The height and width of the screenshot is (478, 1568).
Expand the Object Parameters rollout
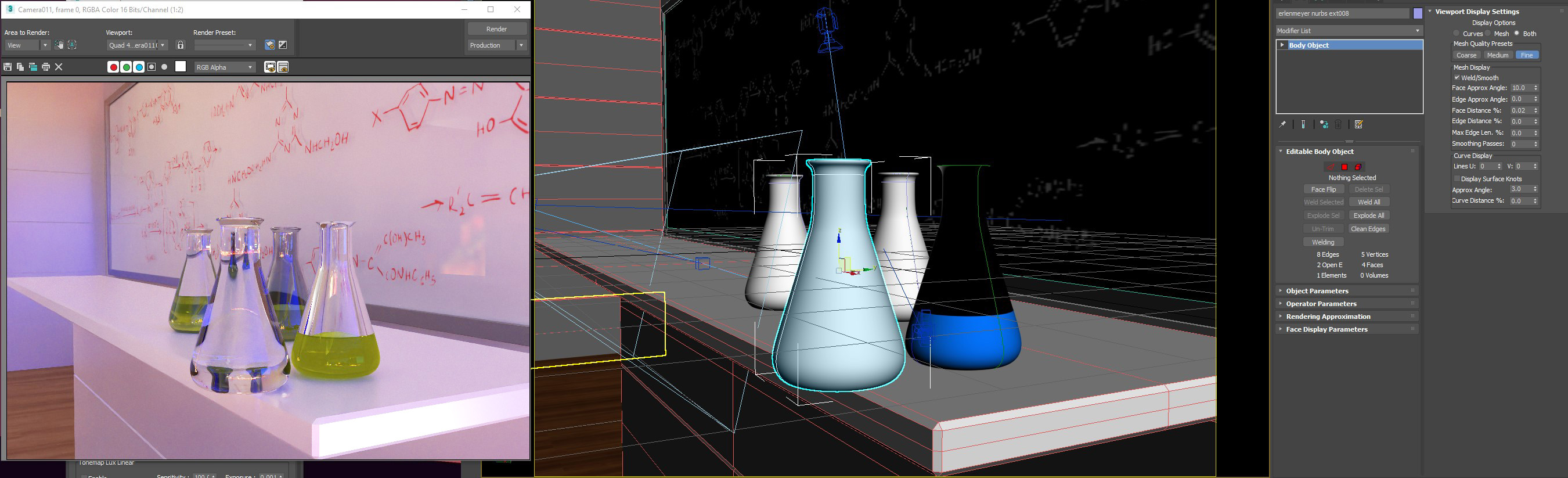click(1317, 291)
